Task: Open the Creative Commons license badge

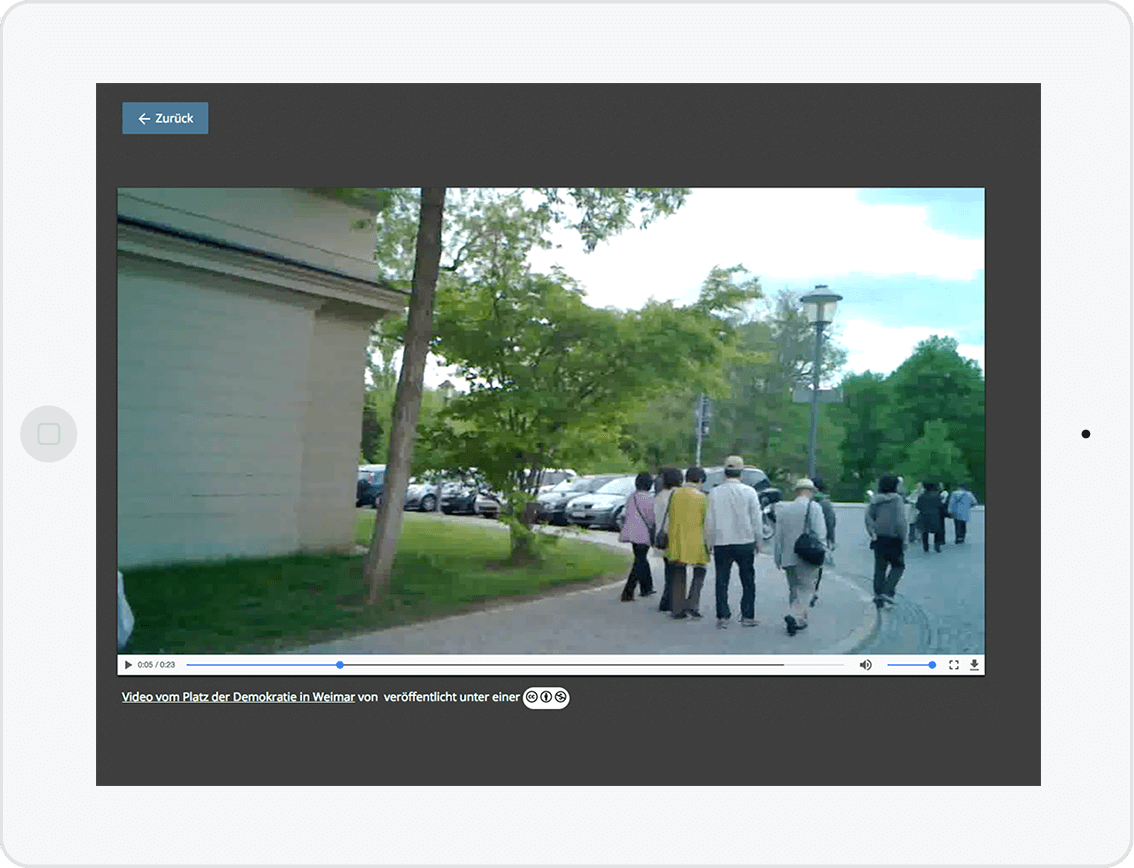Action: [546, 697]
